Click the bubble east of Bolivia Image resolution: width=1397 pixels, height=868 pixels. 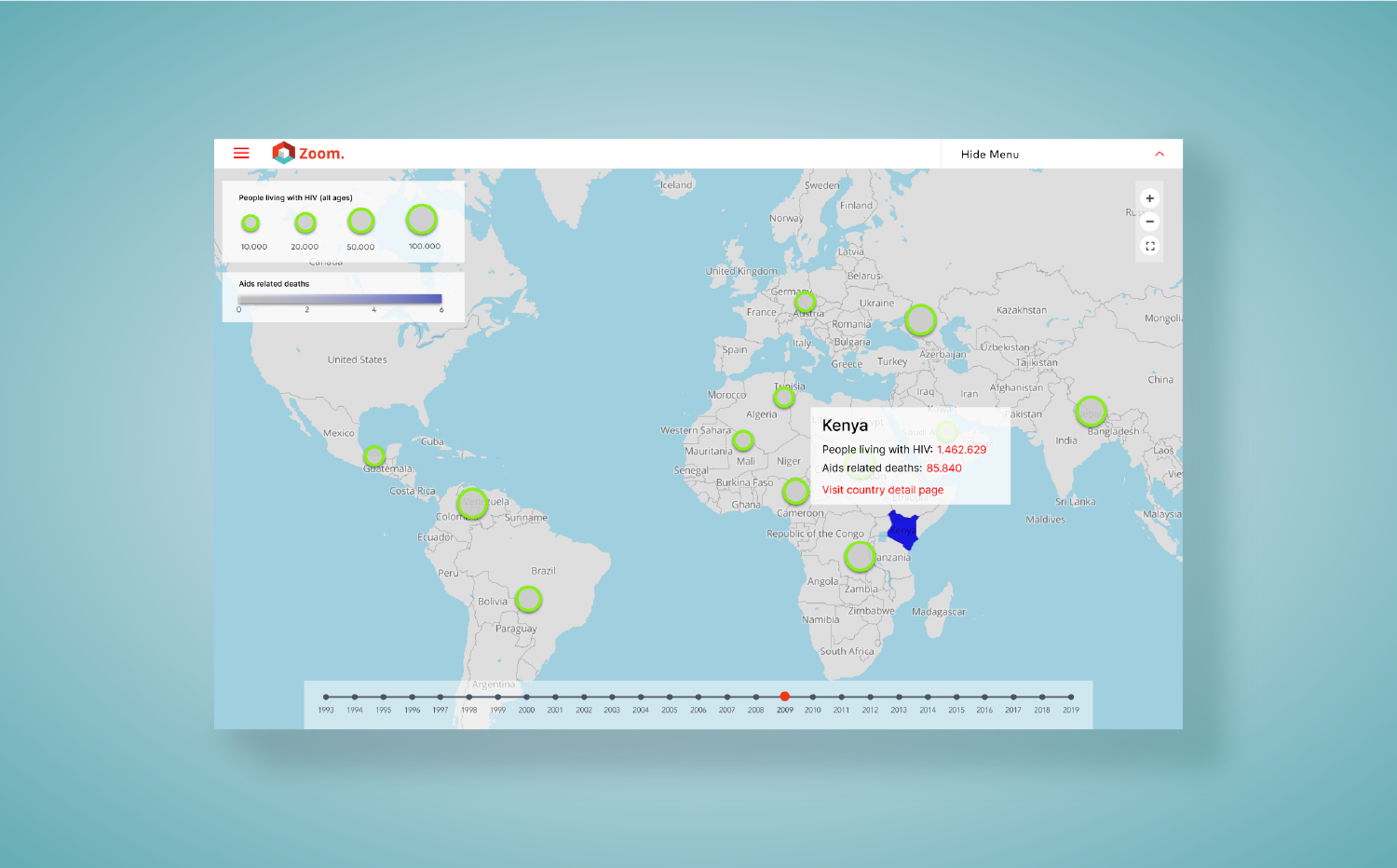click(x=528, y=599)
